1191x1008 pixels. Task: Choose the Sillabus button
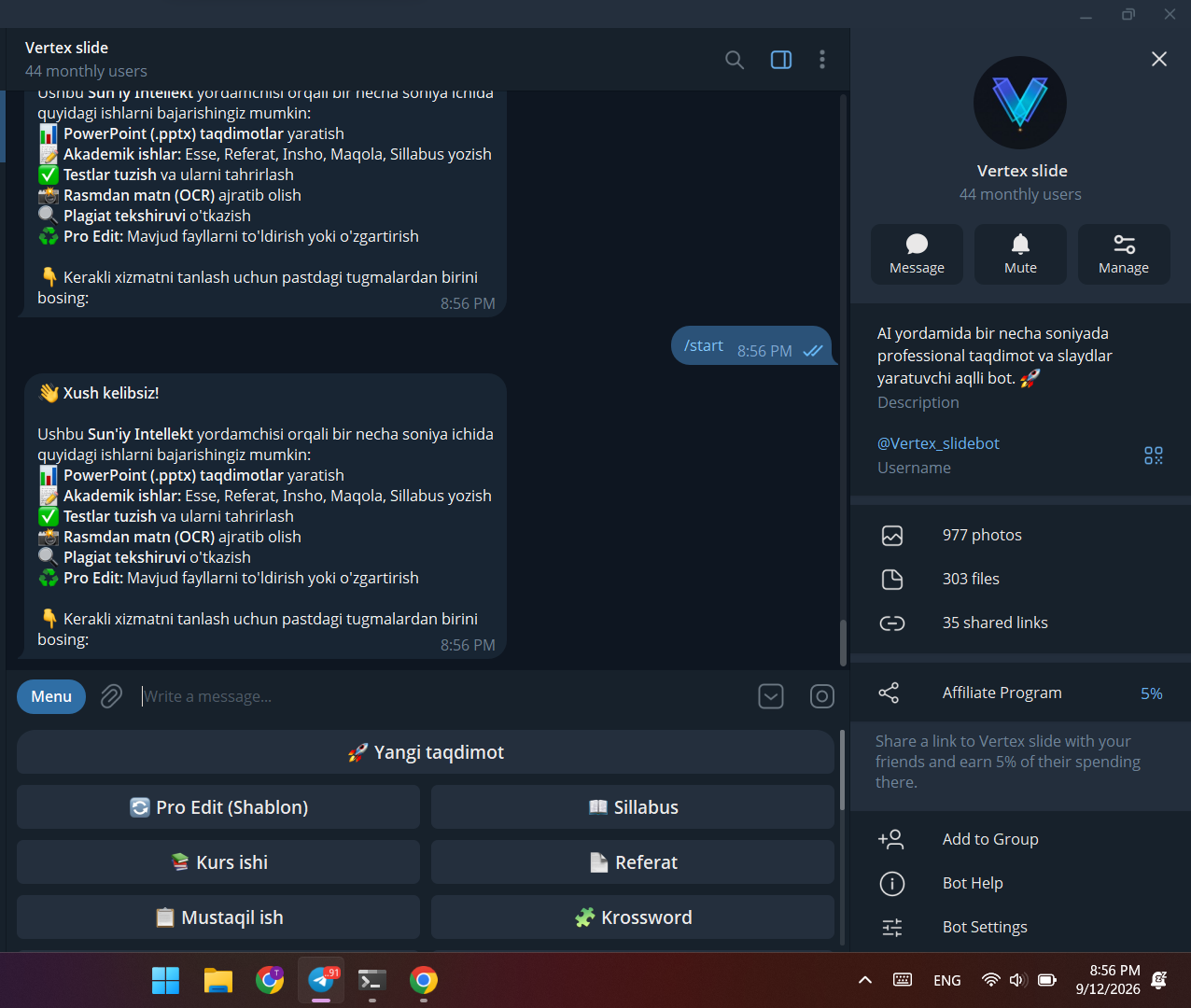(x=633, y=807)
